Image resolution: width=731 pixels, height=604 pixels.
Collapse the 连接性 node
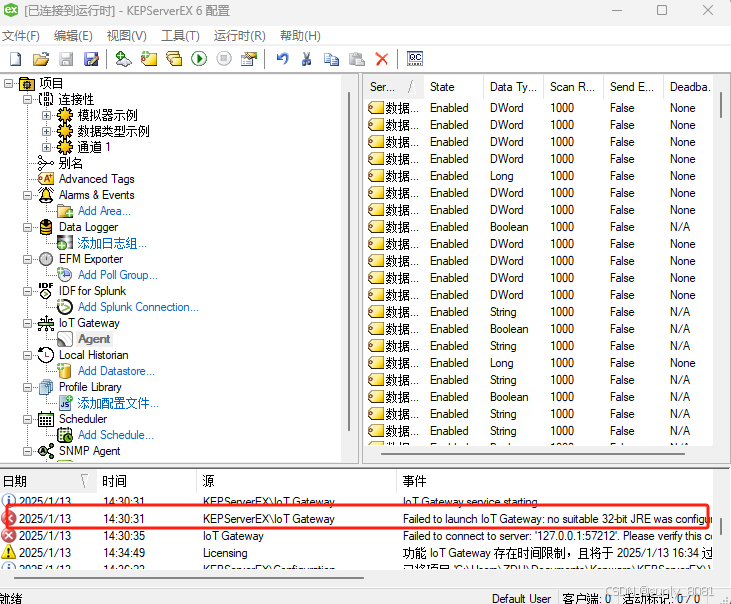28,99
